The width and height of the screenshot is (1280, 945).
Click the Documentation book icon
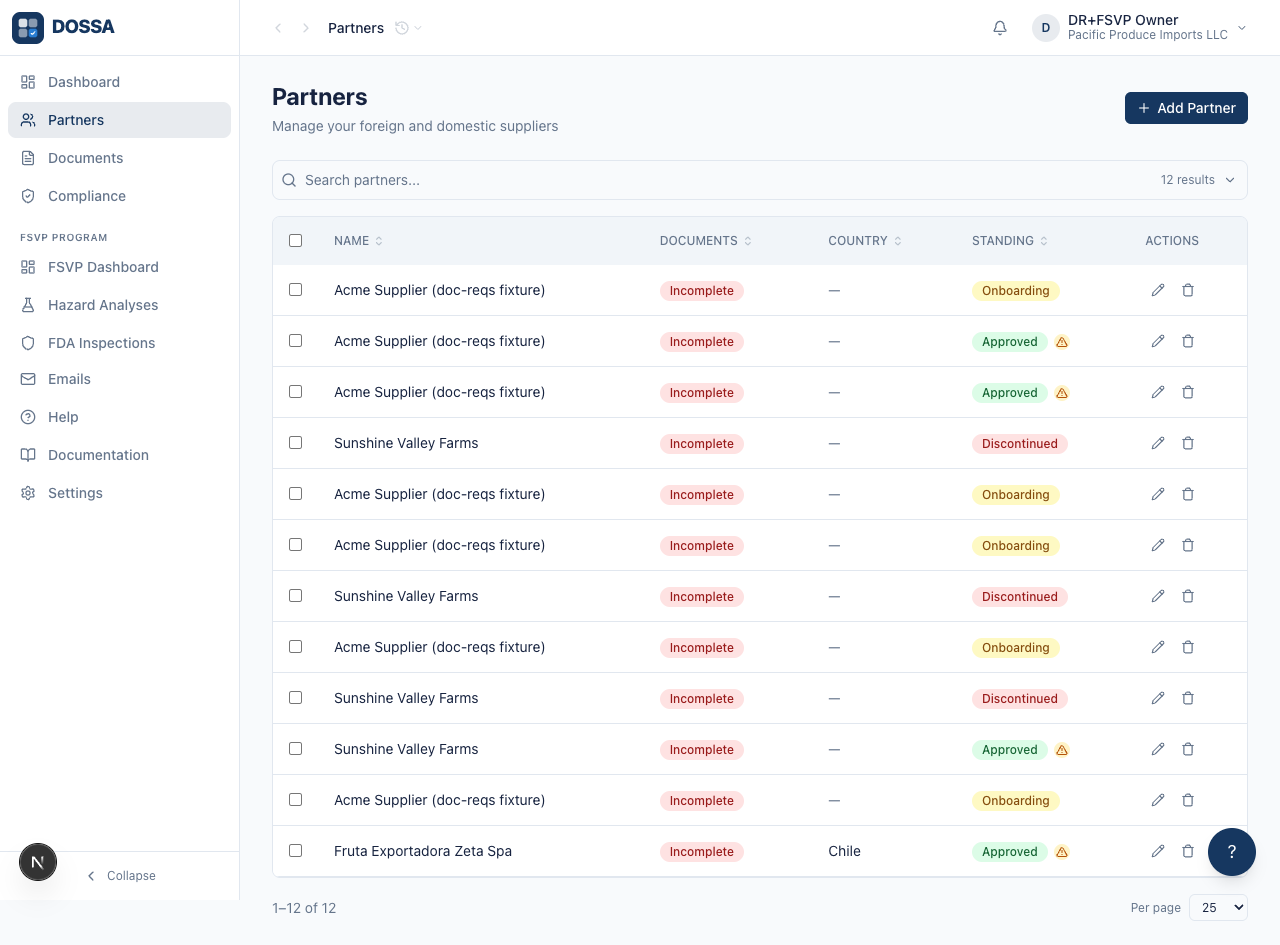pyautogui.click(x=28, y=455)
